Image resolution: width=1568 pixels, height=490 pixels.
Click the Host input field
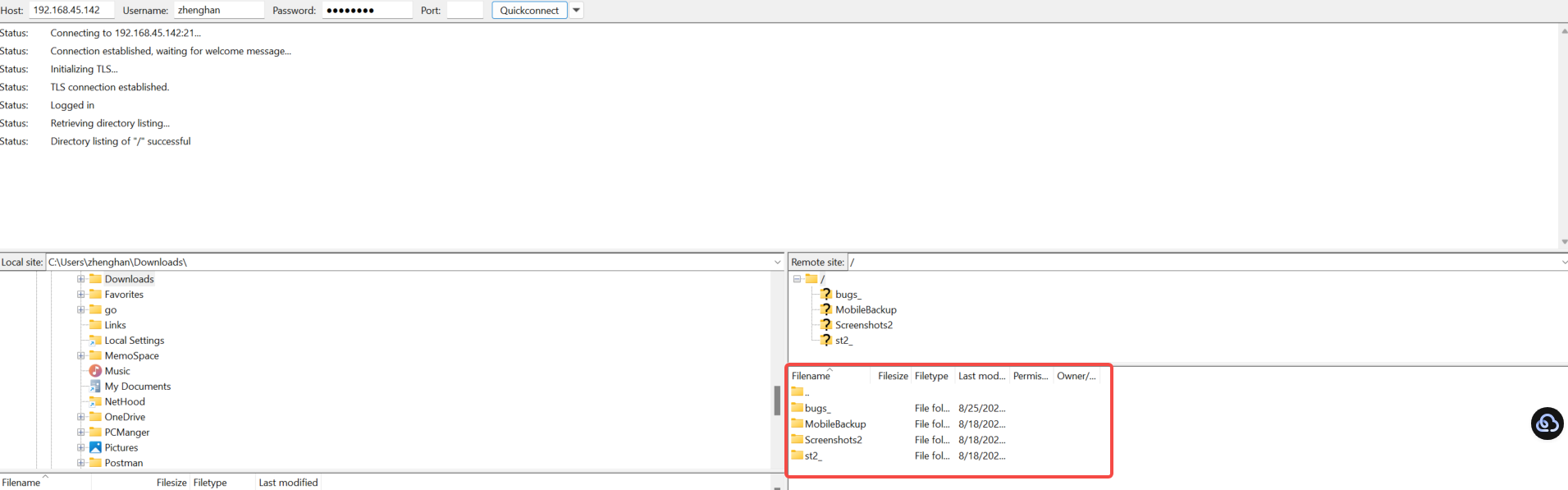(x=71, y=10)
